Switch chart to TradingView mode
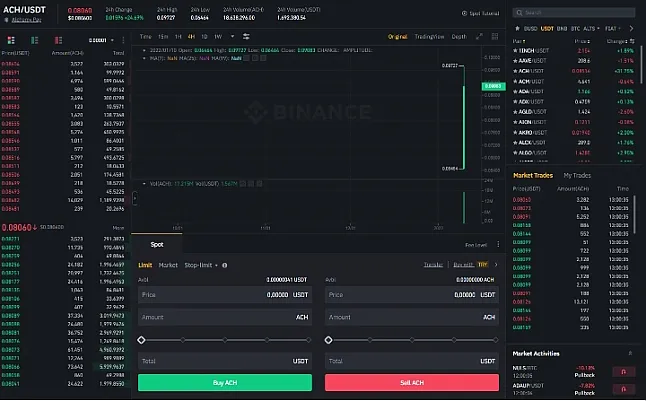646x401 pixels. [x=429, y=37]
